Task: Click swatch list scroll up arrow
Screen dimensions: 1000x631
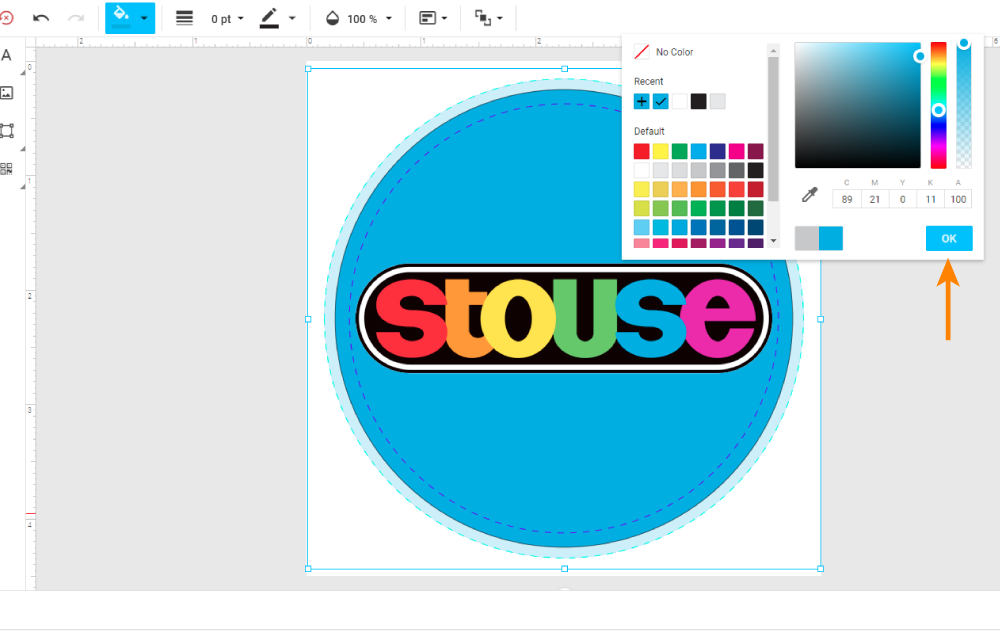Action: [x=773, y=50]
